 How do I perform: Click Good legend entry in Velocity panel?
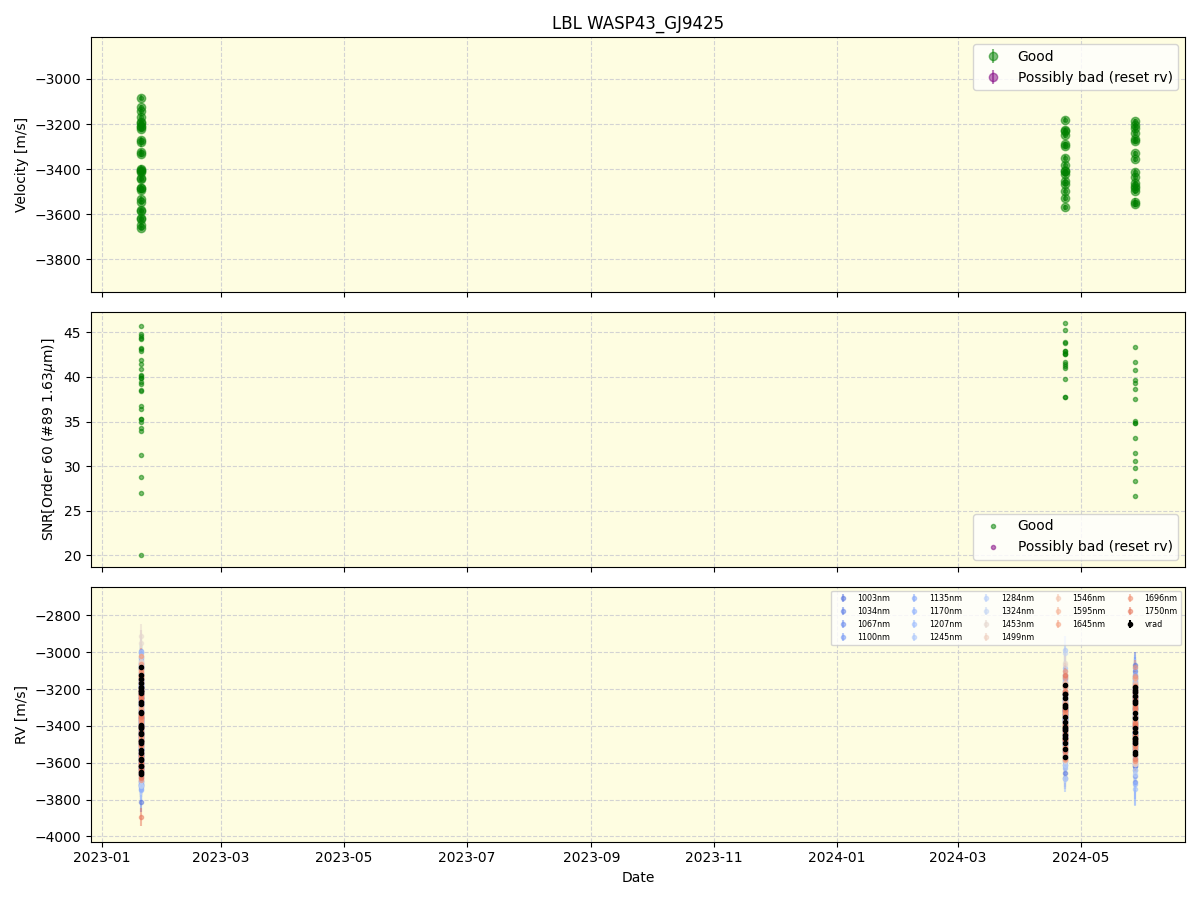(x=1035, y=56)
